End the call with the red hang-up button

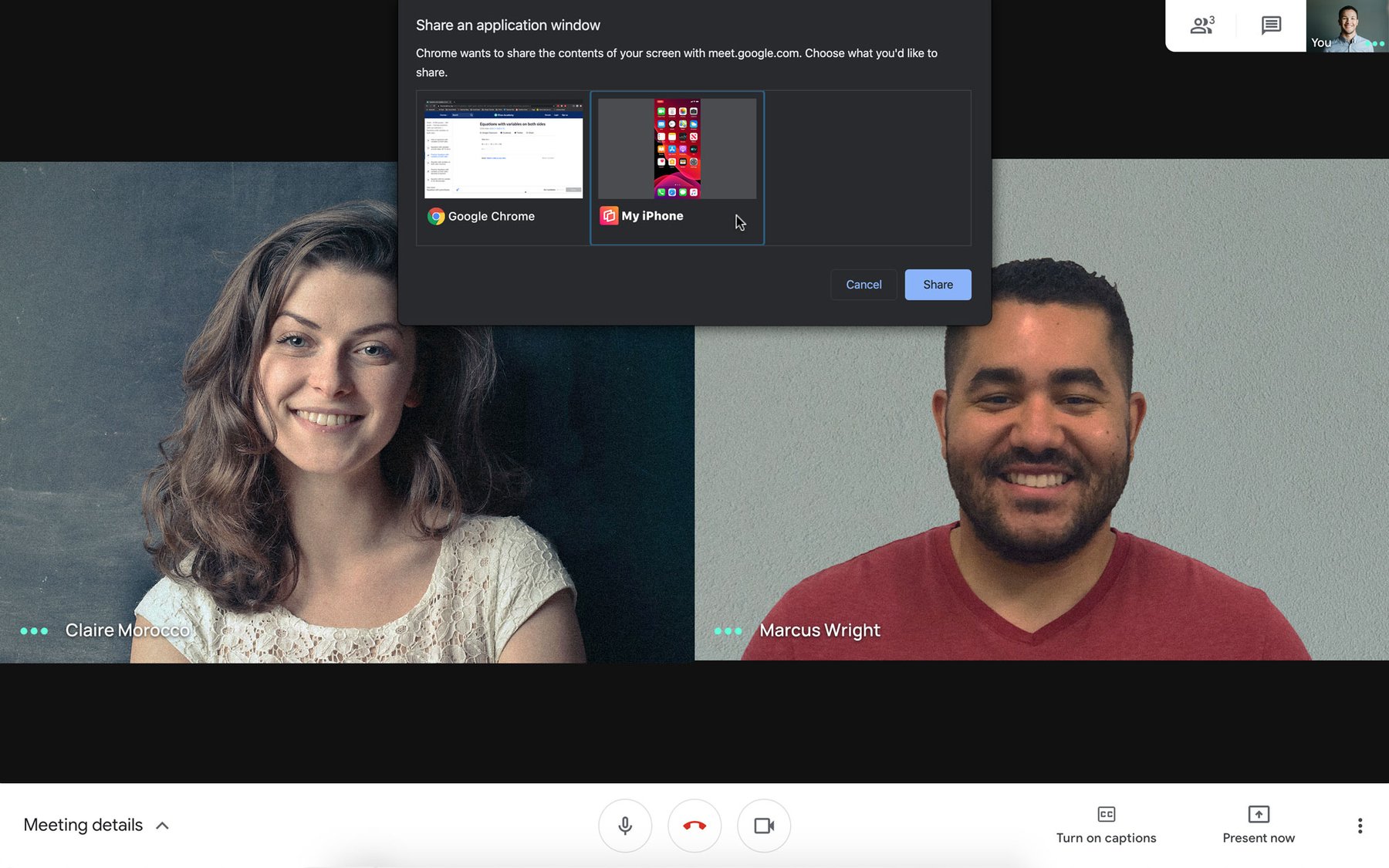pyautogui.click(x=694, y=825)
